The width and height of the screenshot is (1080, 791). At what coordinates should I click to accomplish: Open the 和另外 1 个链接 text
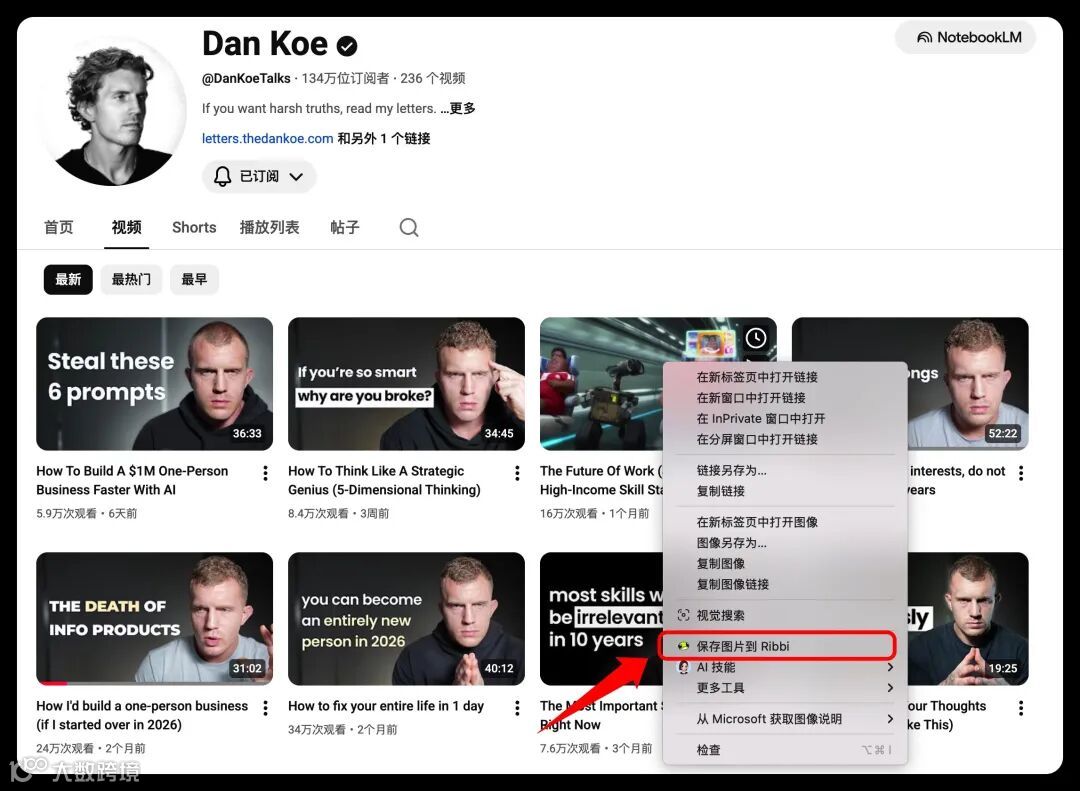(x=384, y=138)
